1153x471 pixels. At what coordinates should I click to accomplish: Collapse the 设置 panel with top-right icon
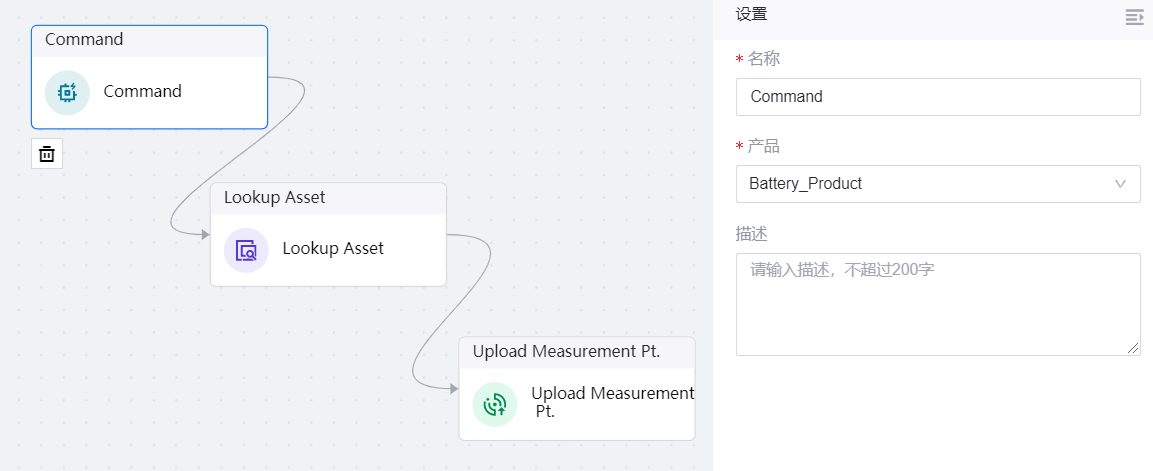coord(1133,17)
